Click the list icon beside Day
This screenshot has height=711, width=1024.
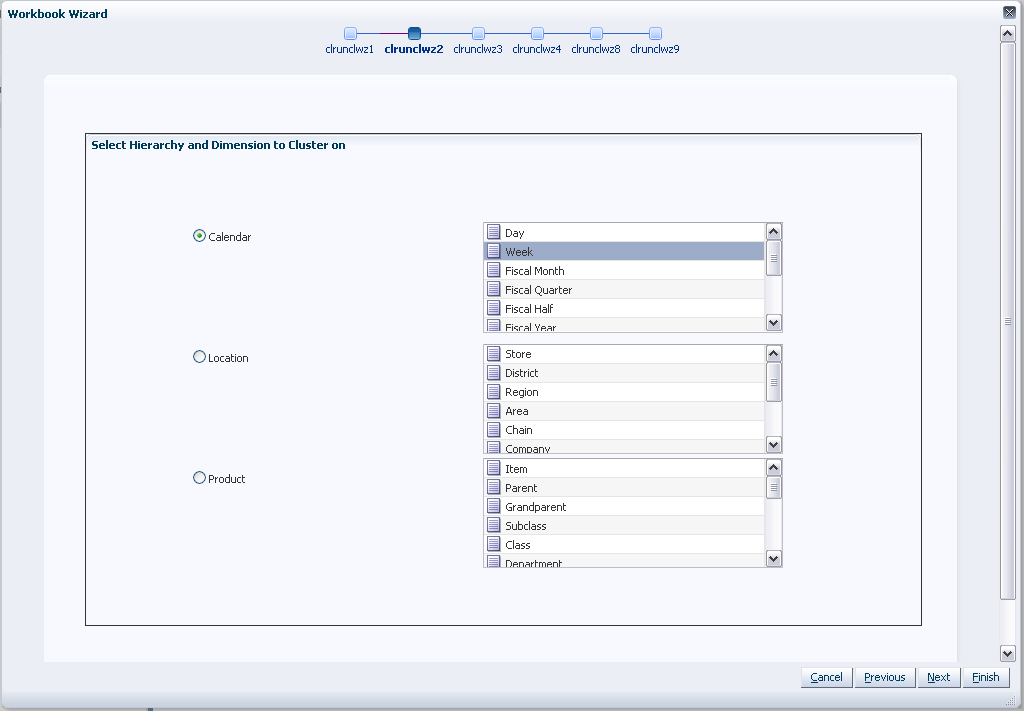coord(494,232)
